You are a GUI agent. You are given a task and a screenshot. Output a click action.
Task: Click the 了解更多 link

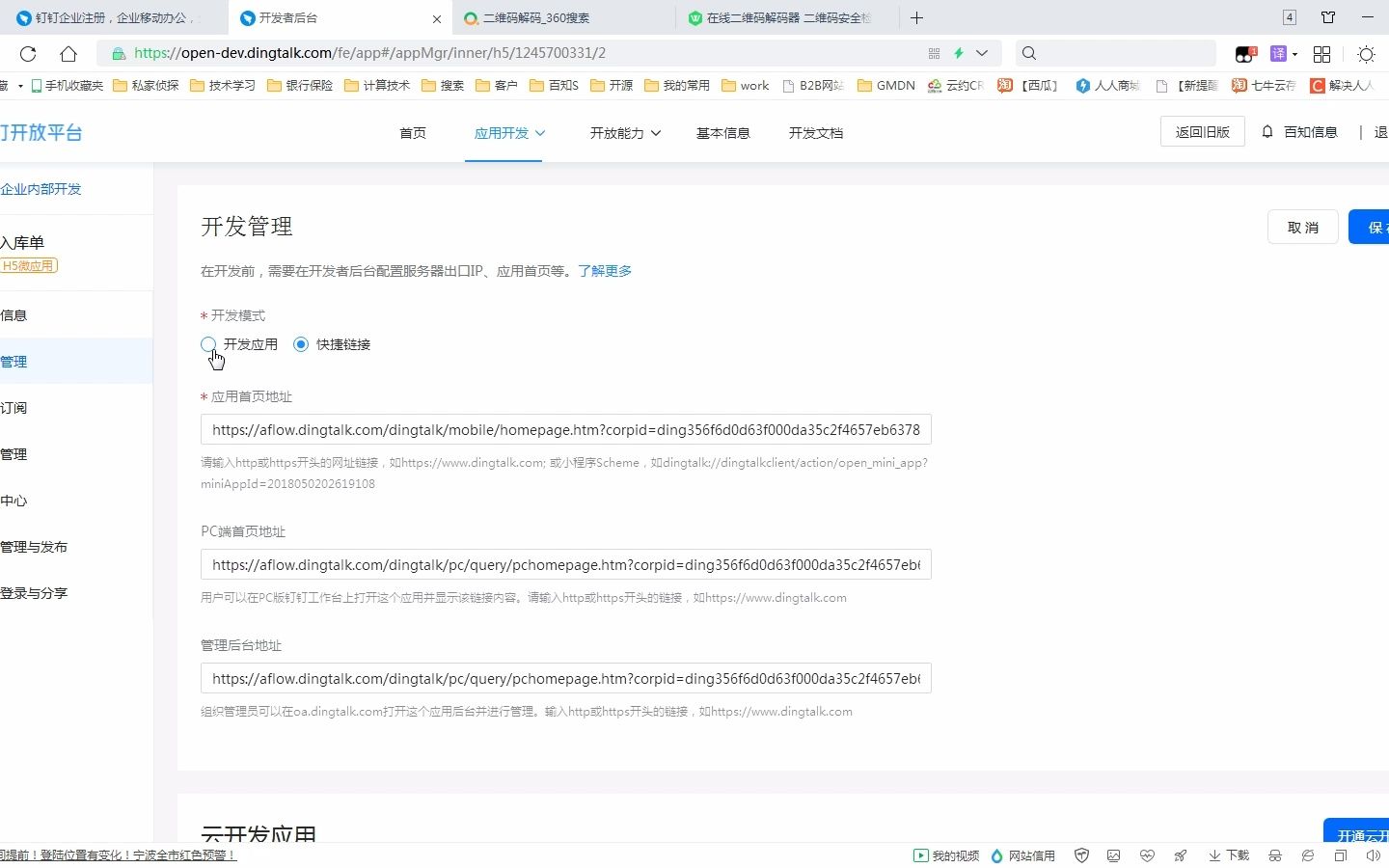click(x=605, y=271)
